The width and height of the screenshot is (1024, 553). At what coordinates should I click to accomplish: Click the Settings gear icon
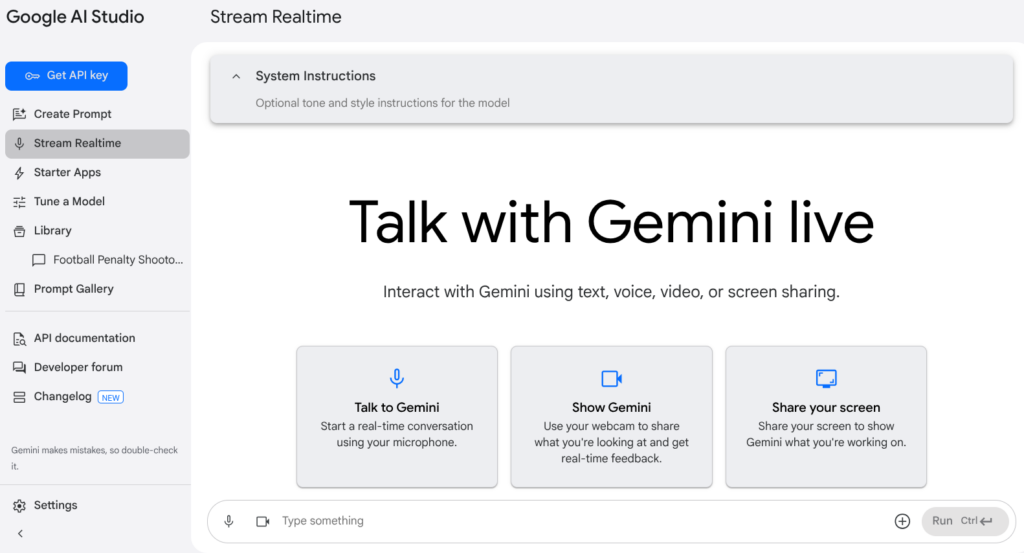pyautogui.click(x=20, y=506)
